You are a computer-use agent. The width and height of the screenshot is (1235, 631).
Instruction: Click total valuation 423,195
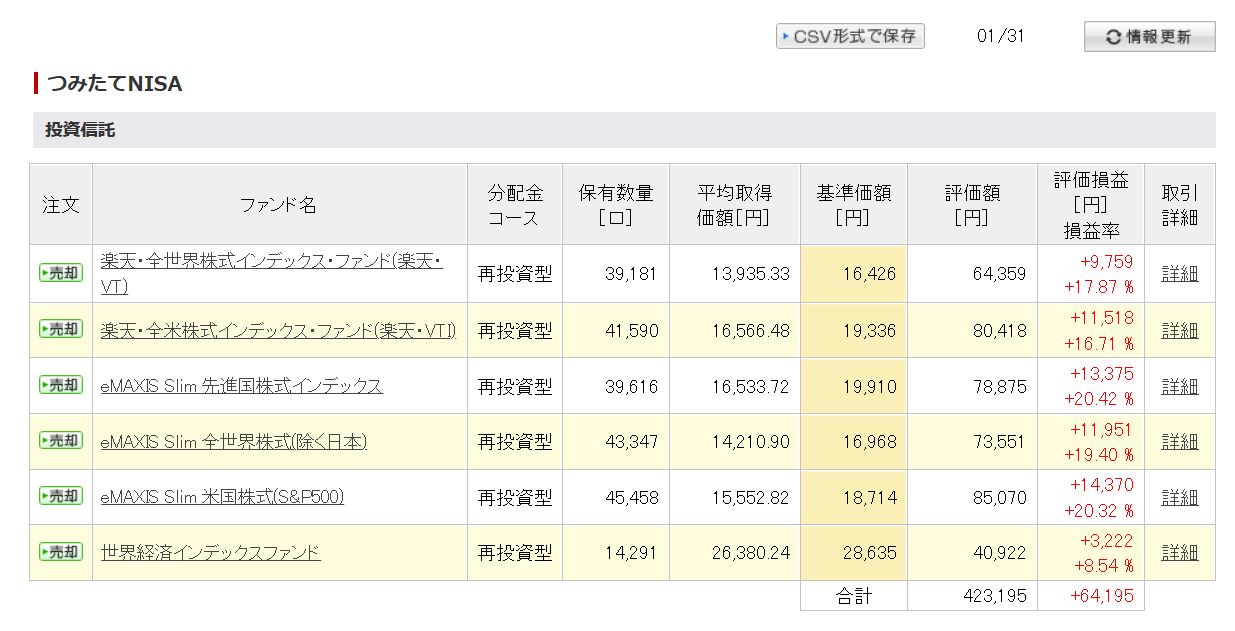995,596
